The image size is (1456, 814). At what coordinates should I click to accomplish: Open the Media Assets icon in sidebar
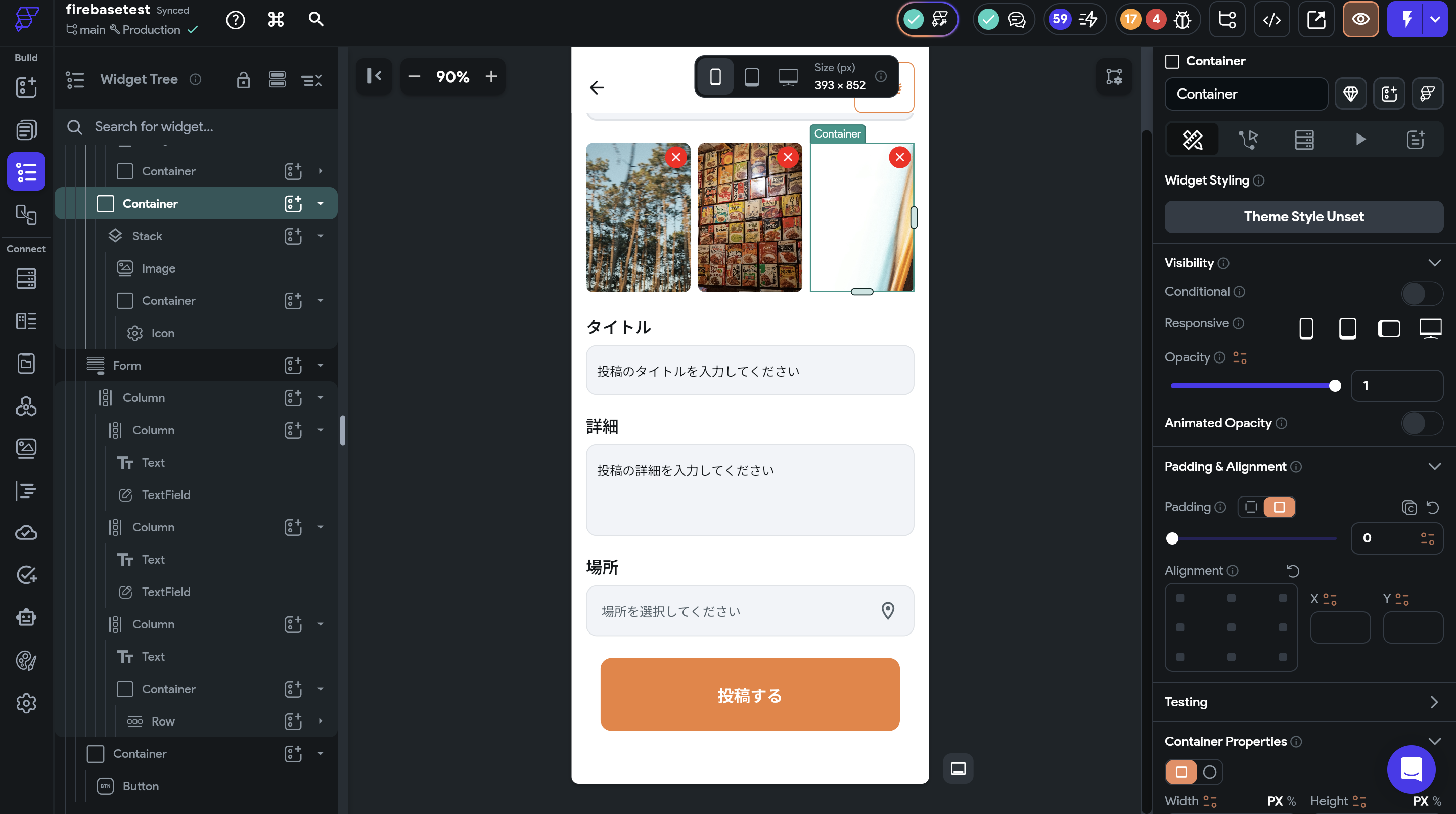point(26,448)
